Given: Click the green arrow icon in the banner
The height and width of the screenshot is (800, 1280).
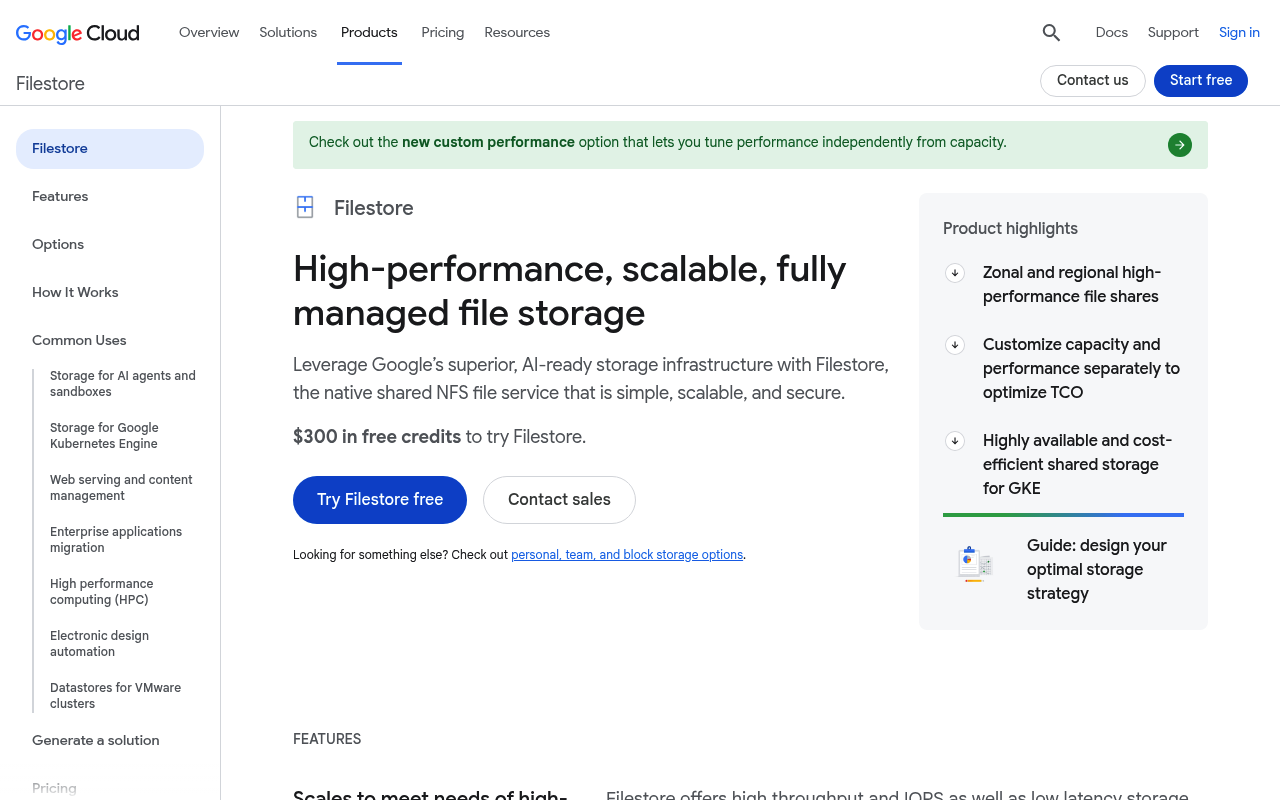Looking at the screenshot, I should pos(1180,145).
